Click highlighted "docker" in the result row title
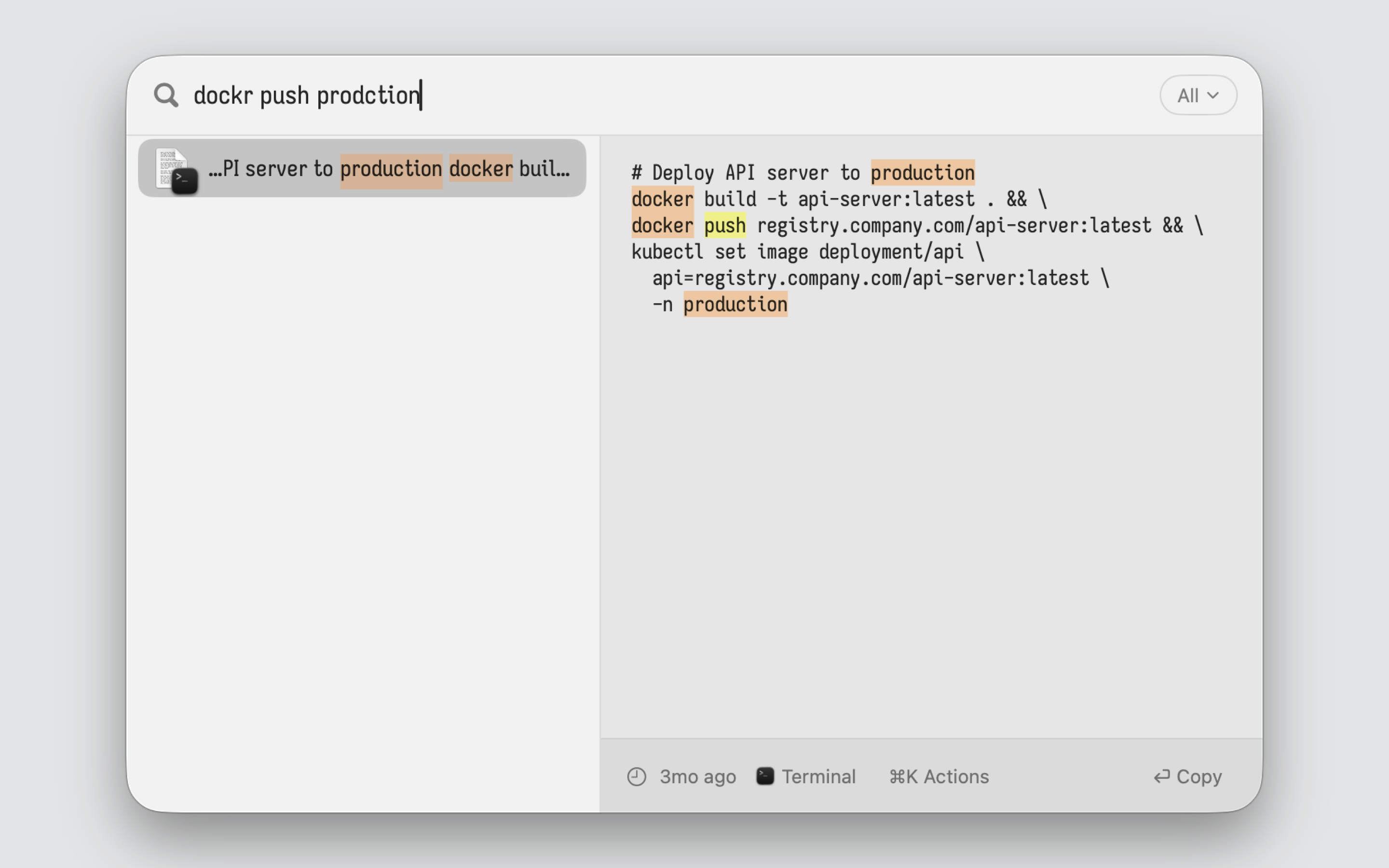Image resolution: width=1389 pixels, height=868 pixels. (x=480, y=169)
